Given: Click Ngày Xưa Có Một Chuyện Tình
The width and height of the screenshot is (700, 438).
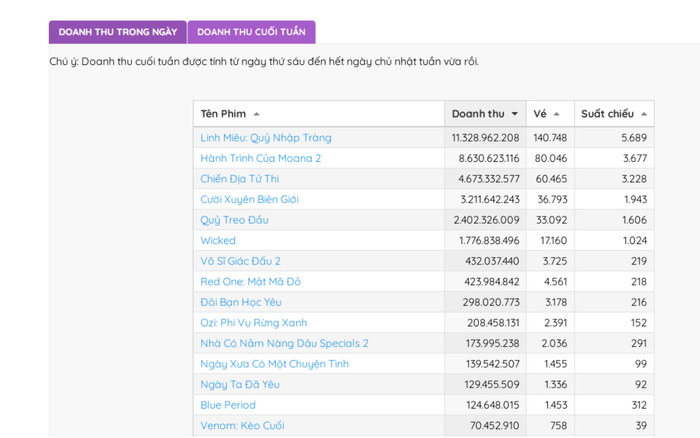Looking at the screenshot, I should (x=274, y=364).
